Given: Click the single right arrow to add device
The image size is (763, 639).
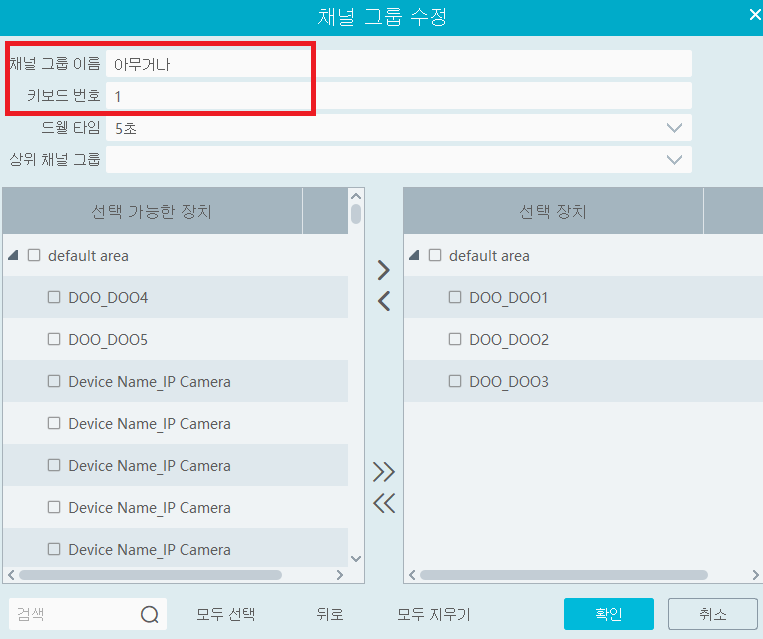Looking at the screenshot, I should tap(383, 270).
